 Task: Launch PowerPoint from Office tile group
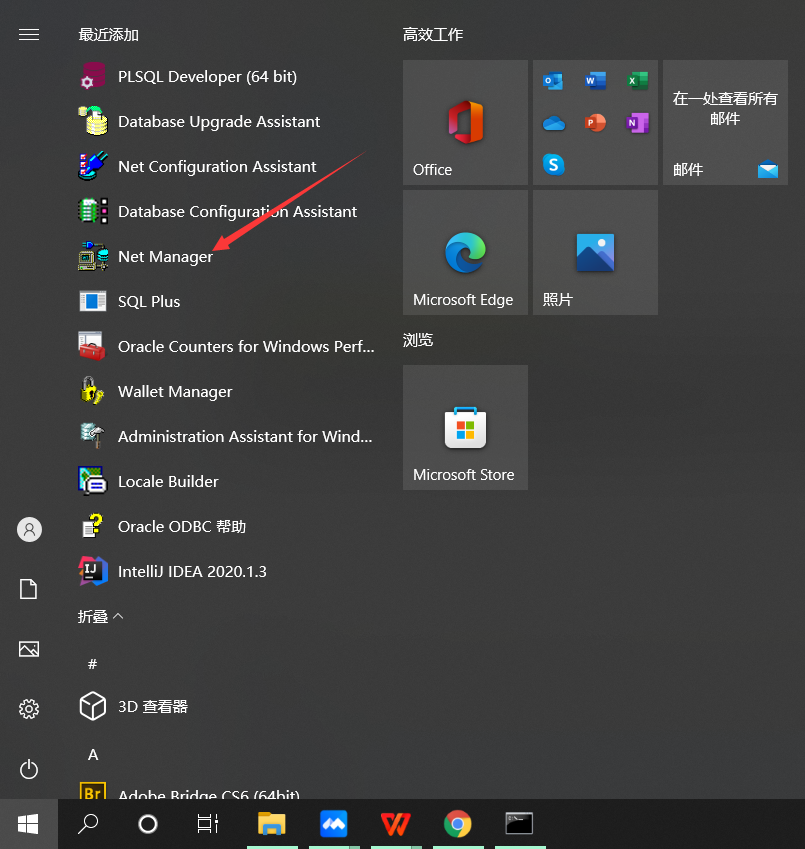[x=595, y=123]
